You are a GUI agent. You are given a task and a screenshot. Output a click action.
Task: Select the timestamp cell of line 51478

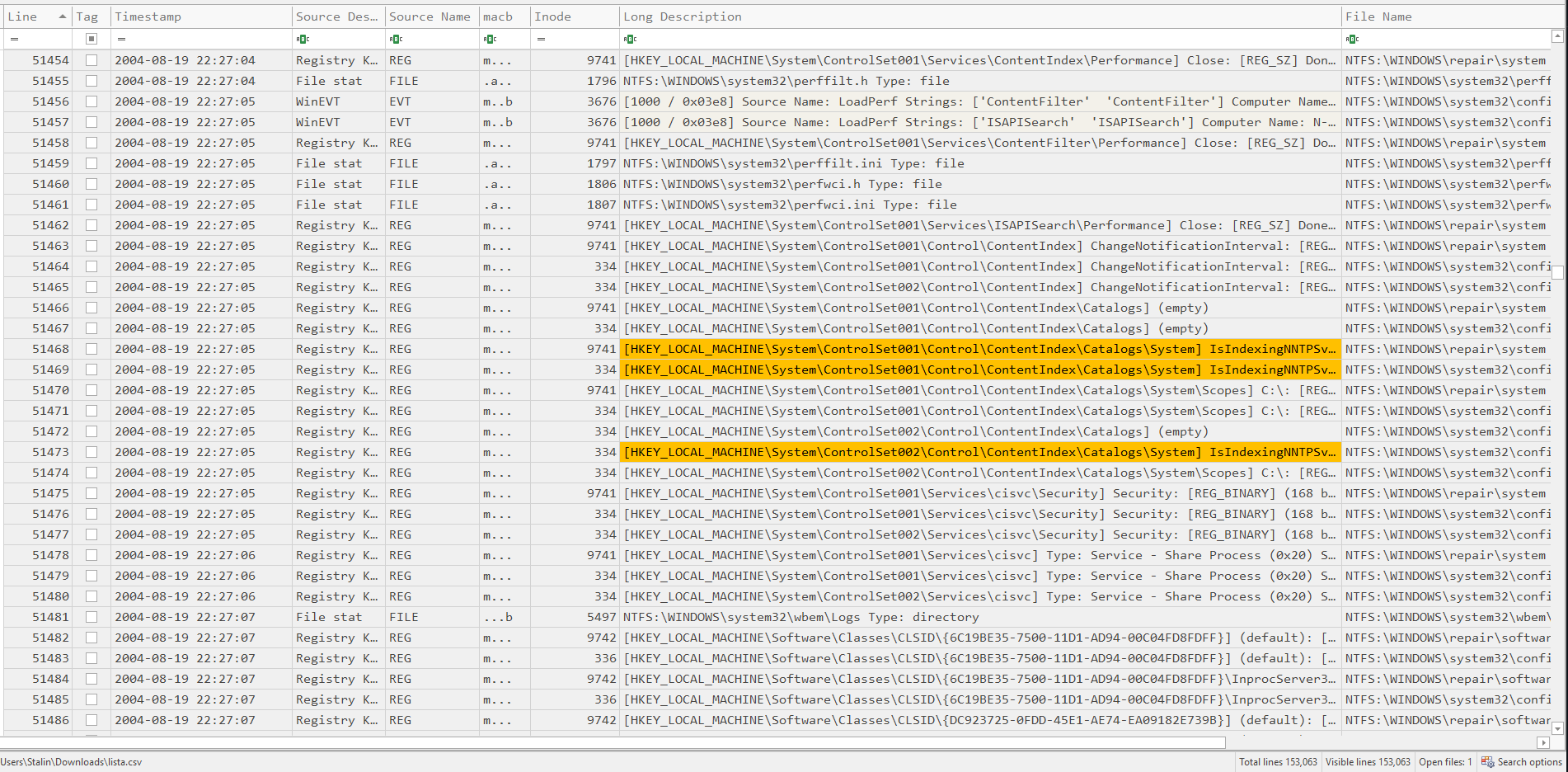[201, 555]
